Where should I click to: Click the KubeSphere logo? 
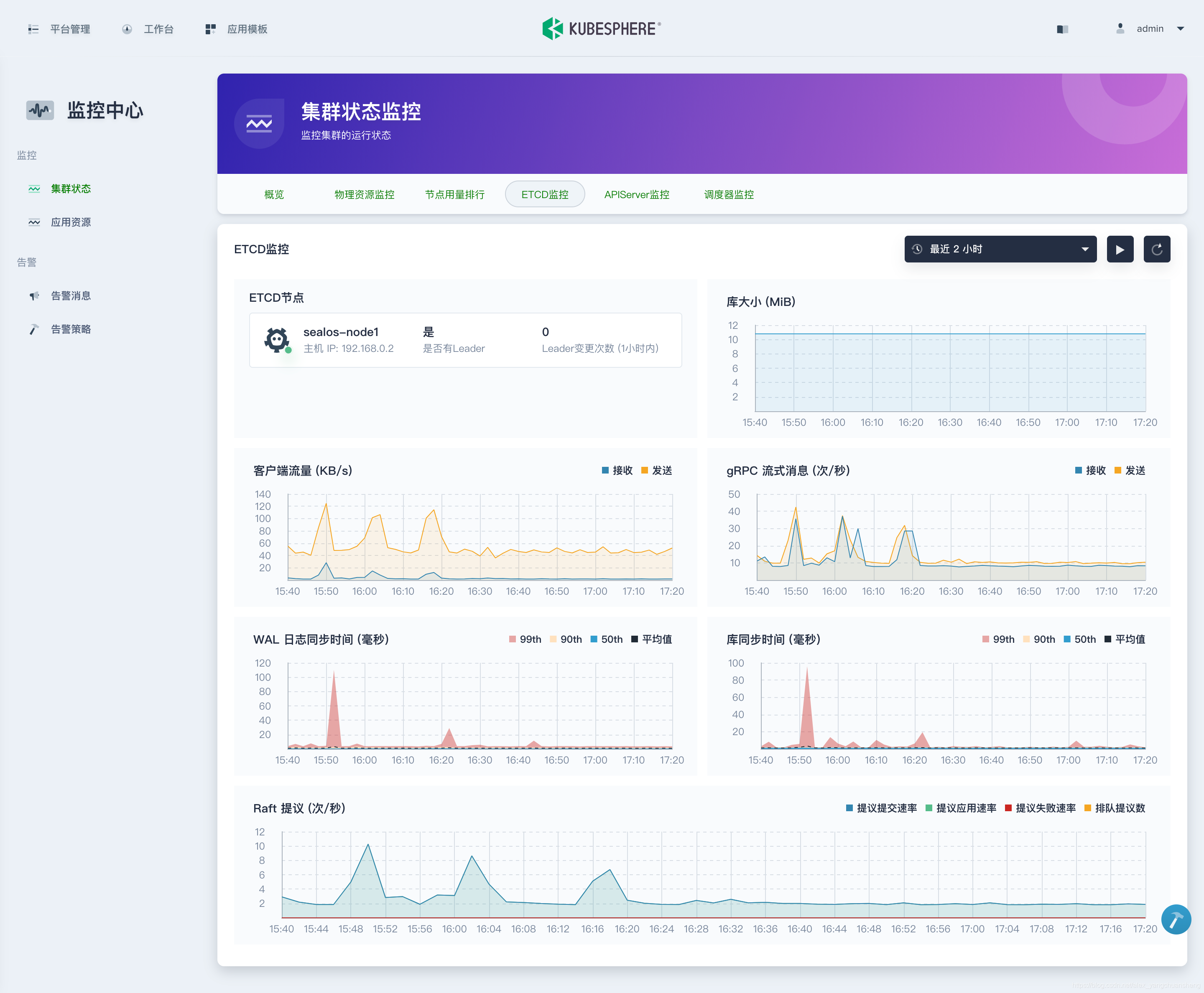[602, 28]
